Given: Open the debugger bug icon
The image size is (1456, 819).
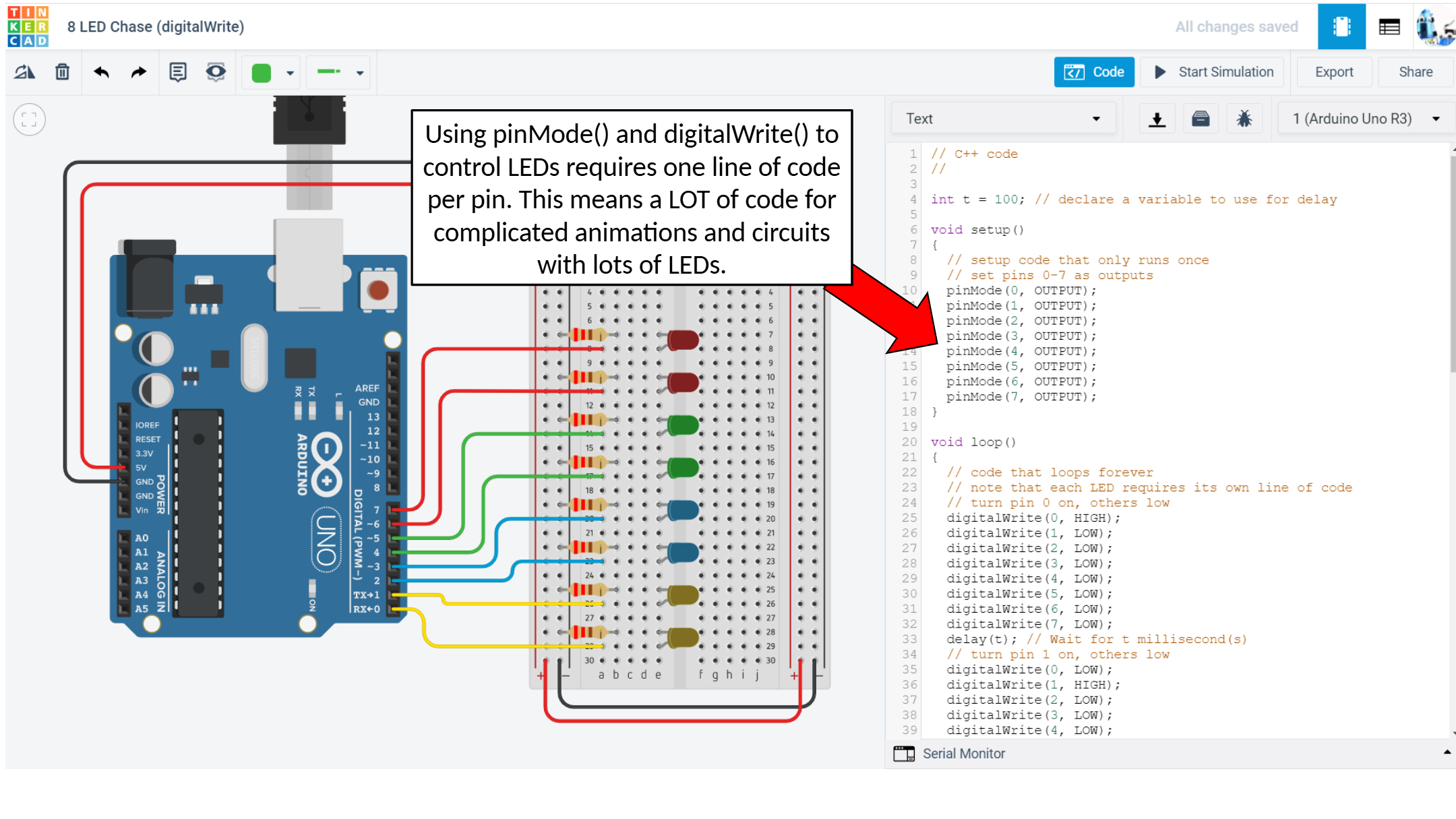Looking at the screenshot, I should [x=1244, y=119].
